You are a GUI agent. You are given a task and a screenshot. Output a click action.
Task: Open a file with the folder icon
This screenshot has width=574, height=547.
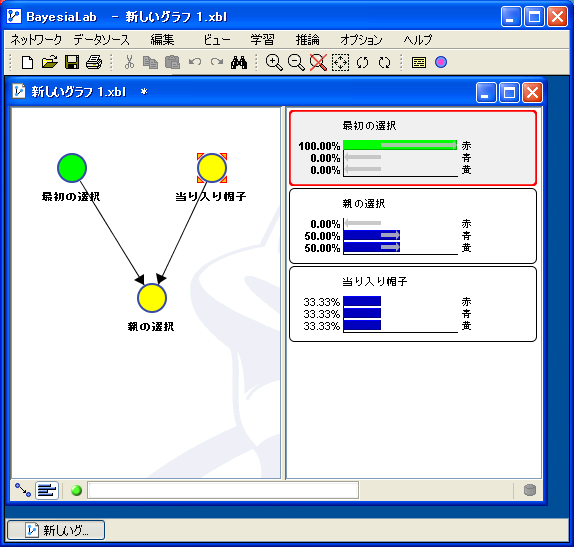click(x=49, y=62)
